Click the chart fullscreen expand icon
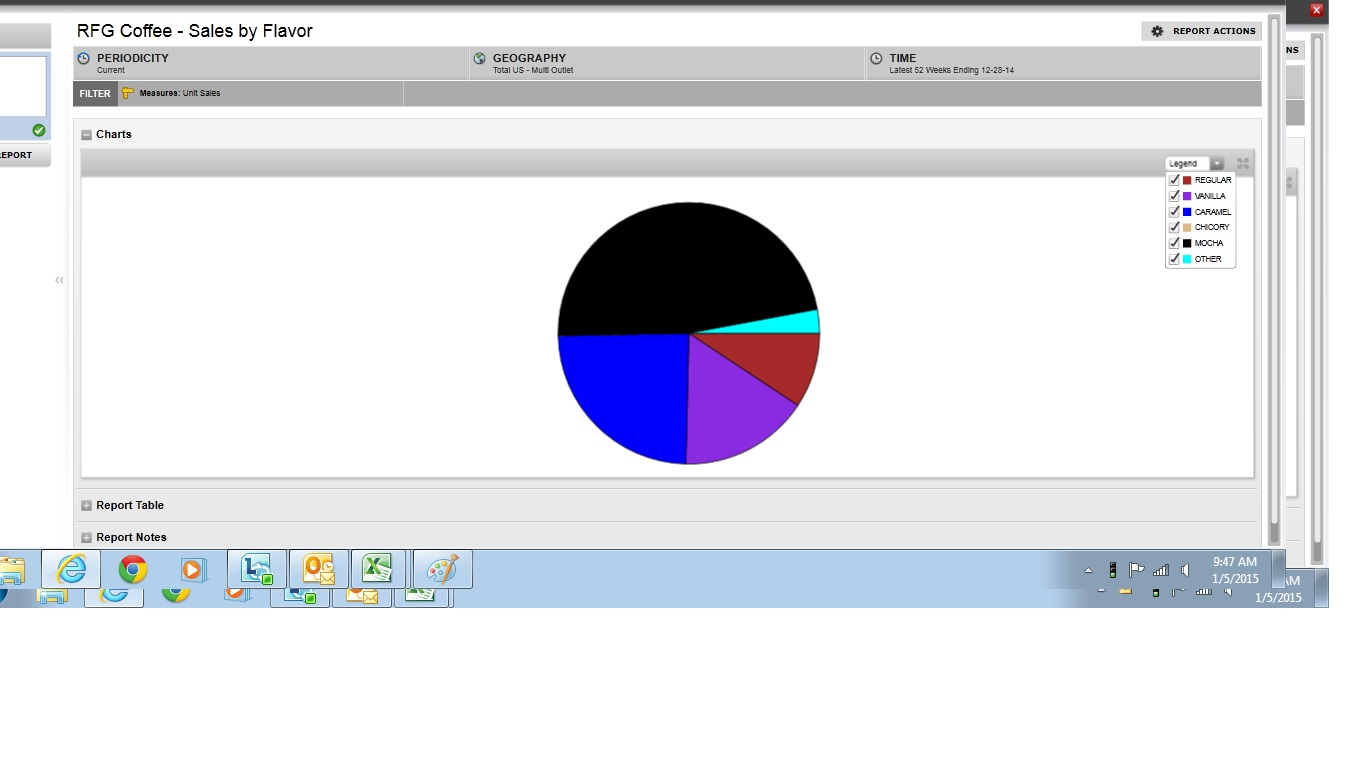Screen dimensions: 1366x768 1243,164
